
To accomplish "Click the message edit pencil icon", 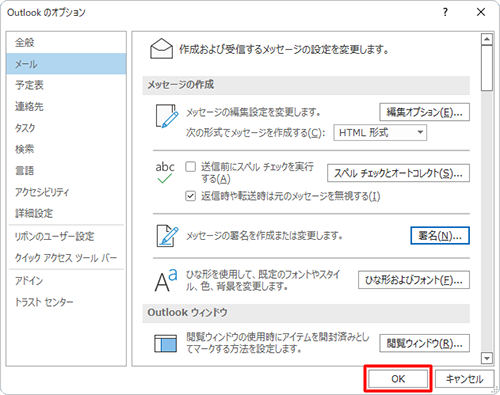I will pos(167,116).
